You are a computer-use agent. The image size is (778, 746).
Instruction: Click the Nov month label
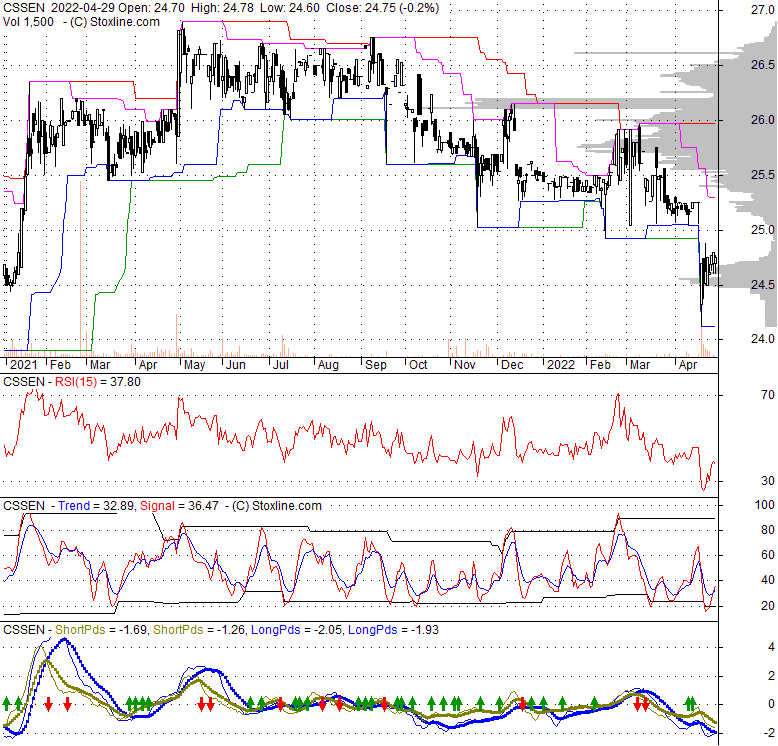464,365
